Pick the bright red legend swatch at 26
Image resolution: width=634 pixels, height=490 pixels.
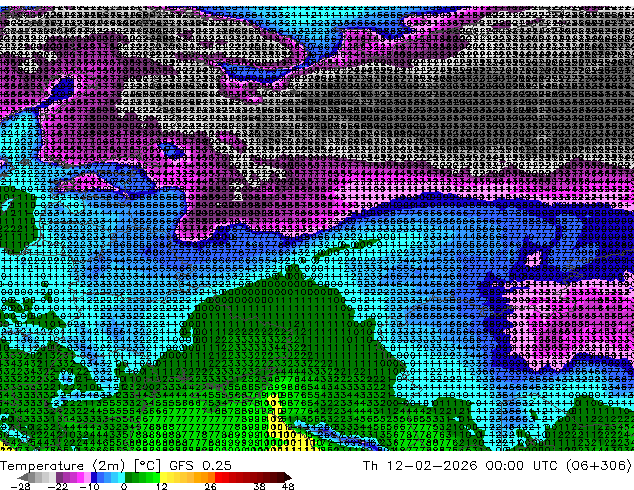pos(218,477)
